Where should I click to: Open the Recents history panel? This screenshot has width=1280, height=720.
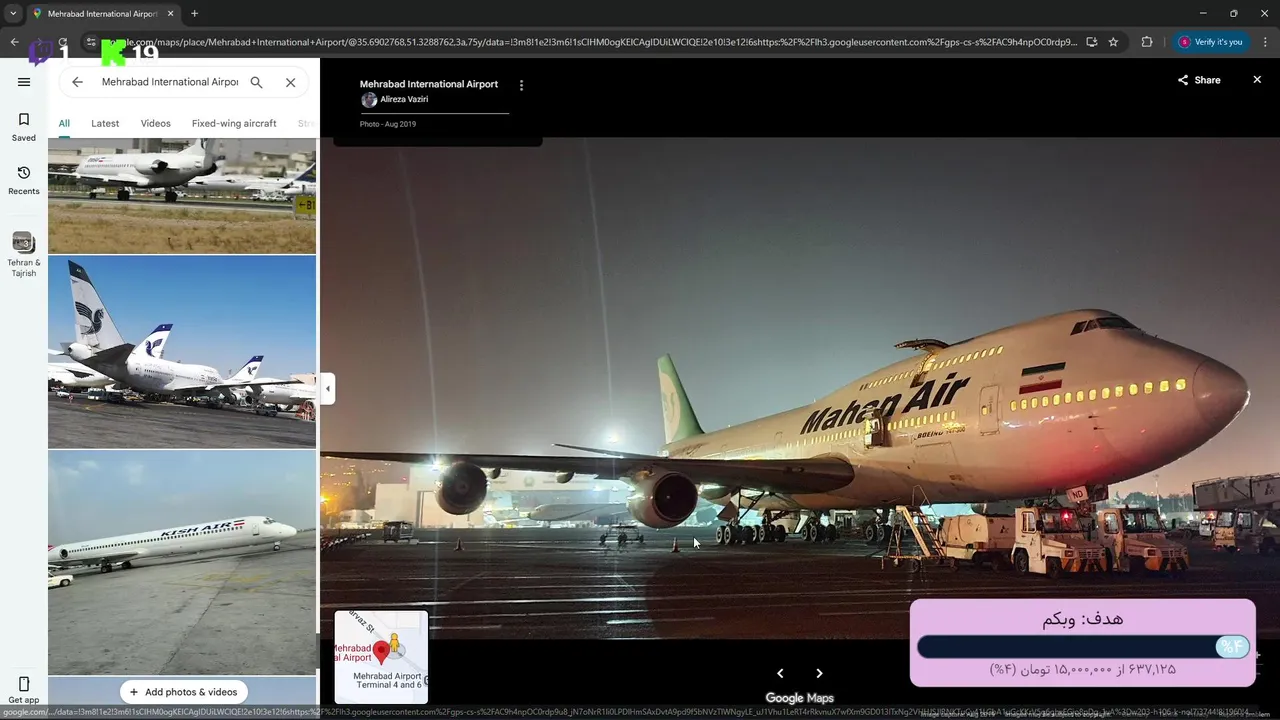pos(24,180)
